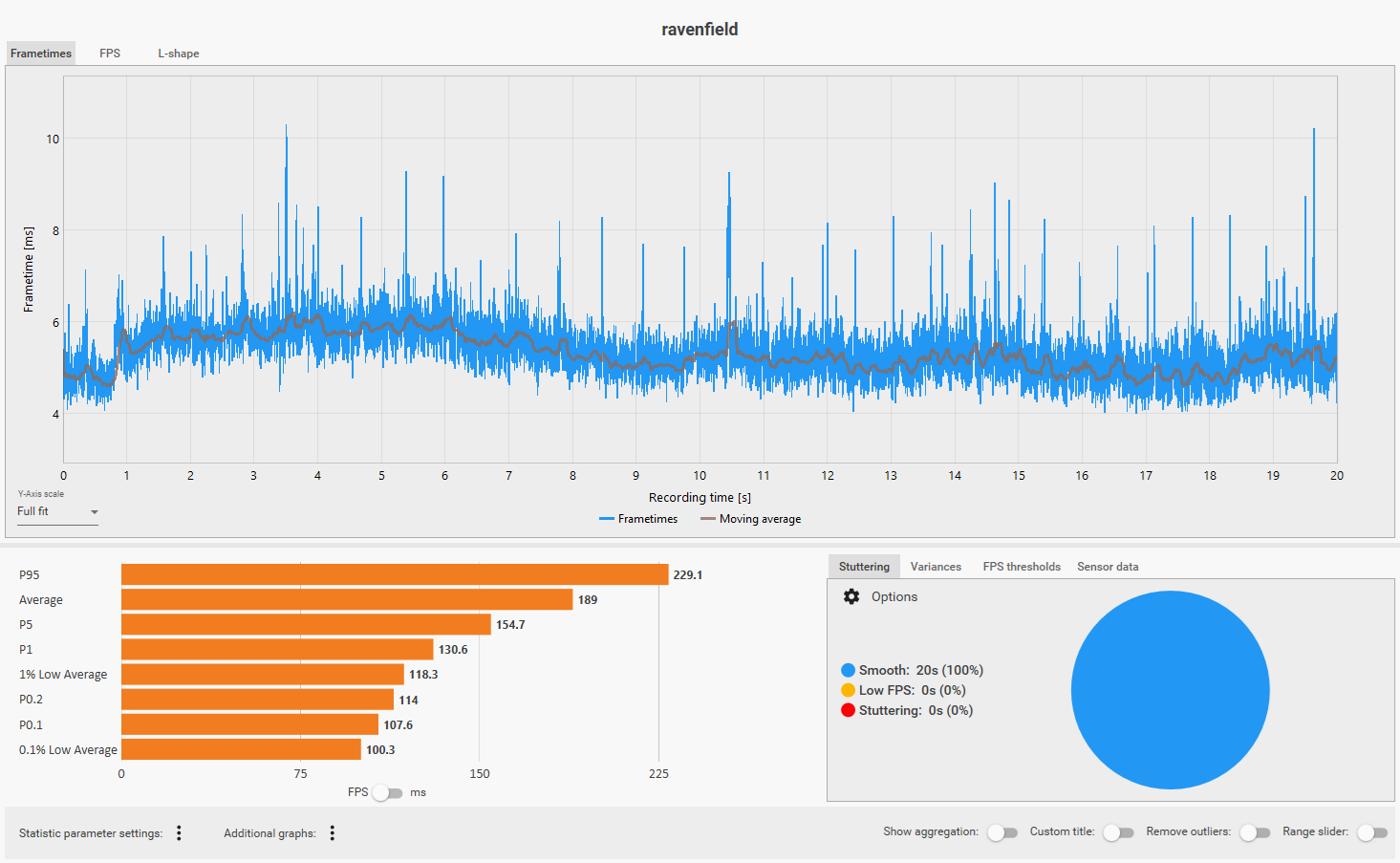Toggle the Moving average legend marker
This screenshot has height=863, width=1400.
pos(707,519)
